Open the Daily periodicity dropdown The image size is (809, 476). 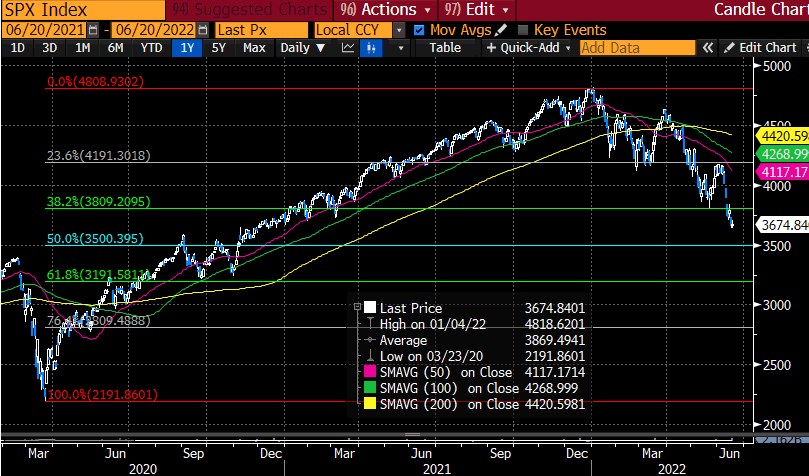[x=304, y=48]
